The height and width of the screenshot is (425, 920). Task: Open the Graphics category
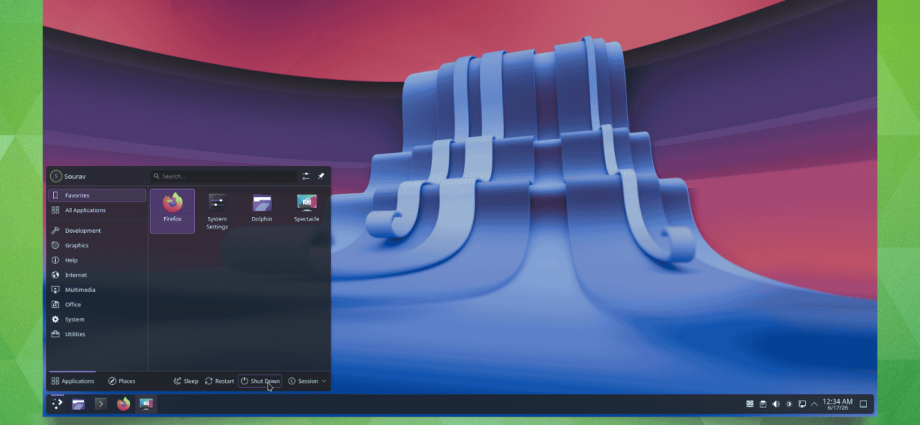(97, 245)
